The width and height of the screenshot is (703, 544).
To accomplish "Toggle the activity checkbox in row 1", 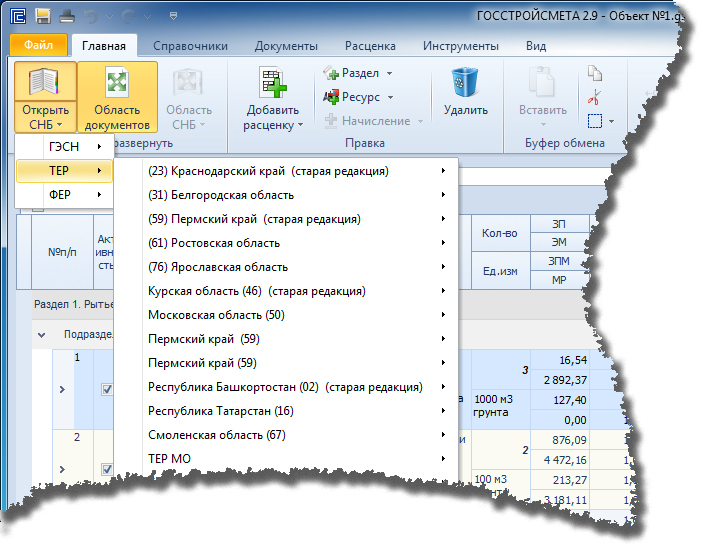I will point(107,389).
